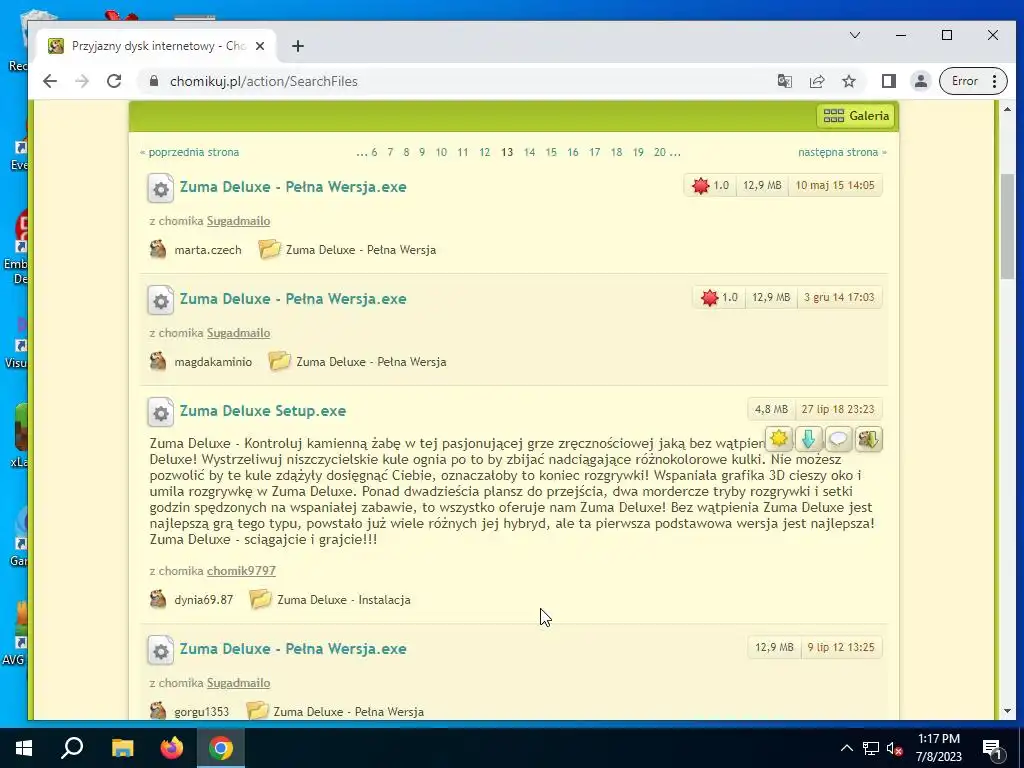The height and width of the screenshot is (768, 1024).
Task: Open magdakaminio's Zuma Deluxe - Pełna Wersja folder
Action: (371, 362)
